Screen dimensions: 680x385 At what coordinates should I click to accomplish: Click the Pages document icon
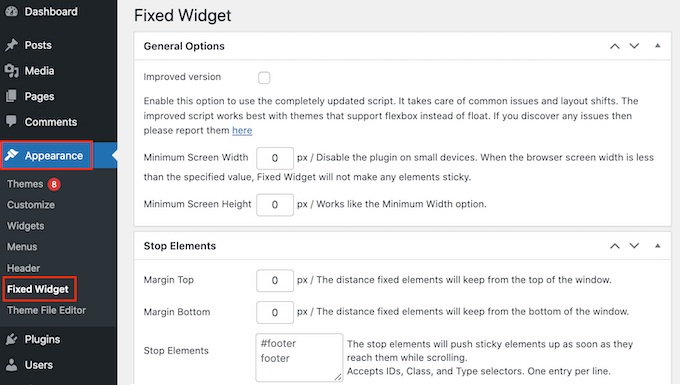(x=12, y=96)
